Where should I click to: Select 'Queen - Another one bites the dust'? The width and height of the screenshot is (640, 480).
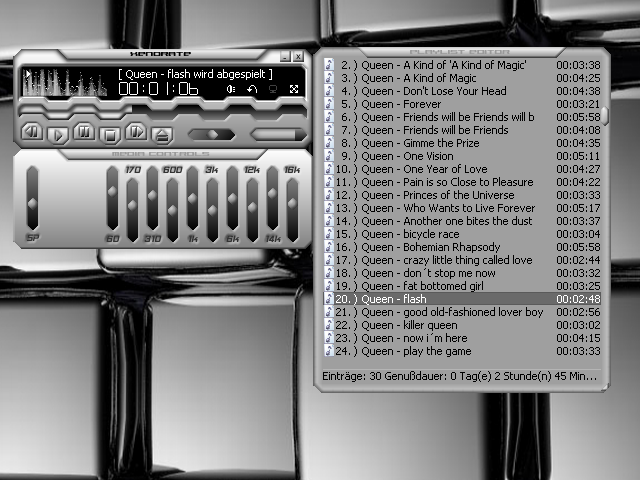(462, 221)
